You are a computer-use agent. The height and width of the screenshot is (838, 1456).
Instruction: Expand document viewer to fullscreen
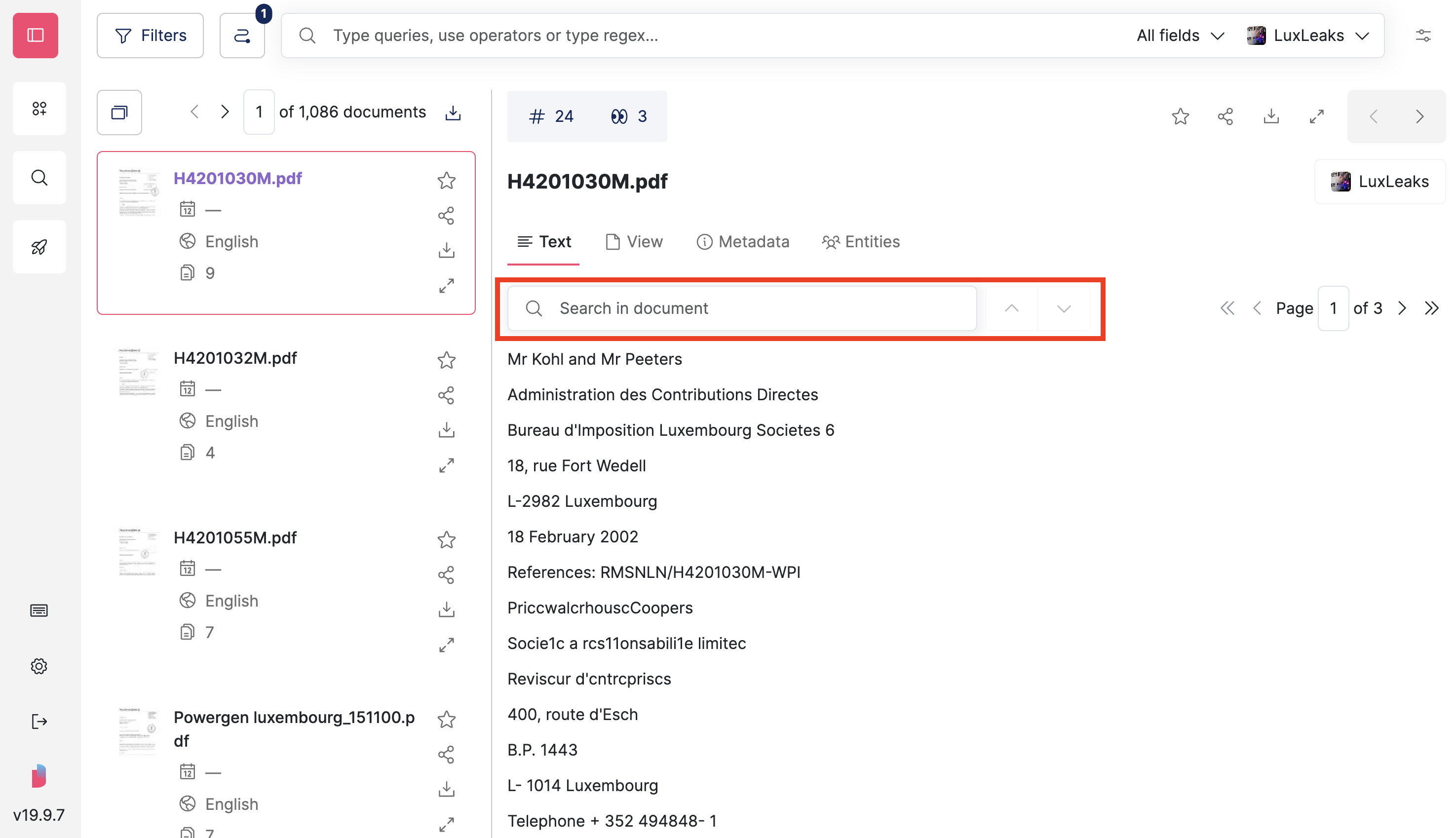pos(1316,116)
